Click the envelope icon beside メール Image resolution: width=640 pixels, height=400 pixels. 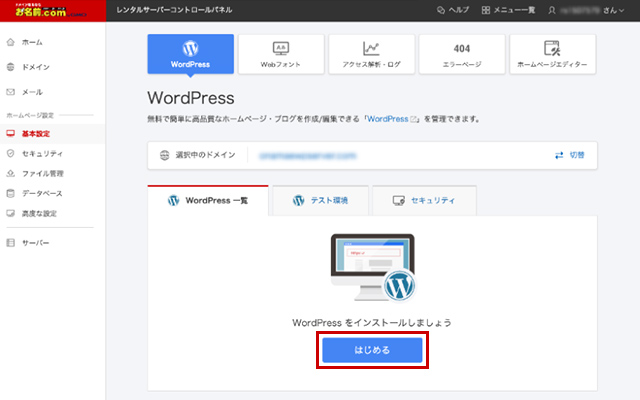11,92
